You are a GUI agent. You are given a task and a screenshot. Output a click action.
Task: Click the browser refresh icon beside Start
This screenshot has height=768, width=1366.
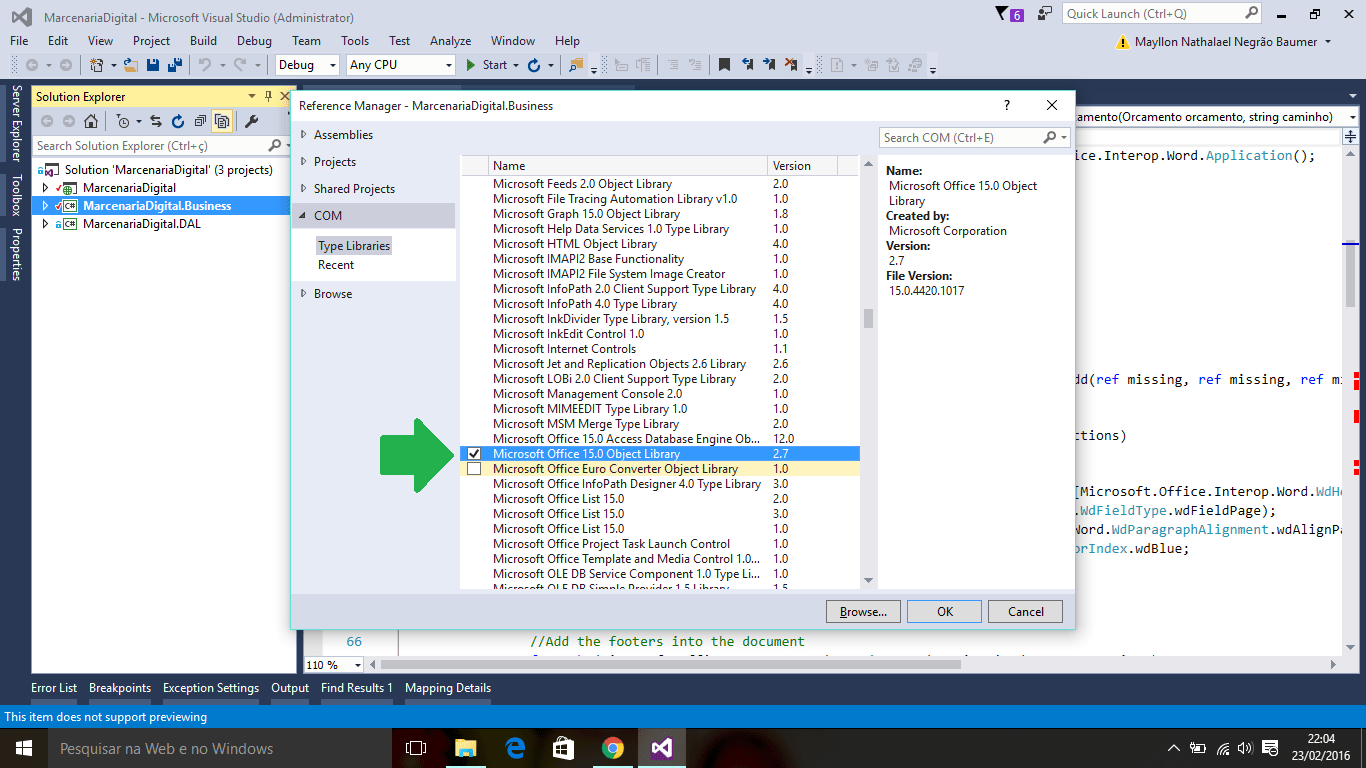pos(534,65)
